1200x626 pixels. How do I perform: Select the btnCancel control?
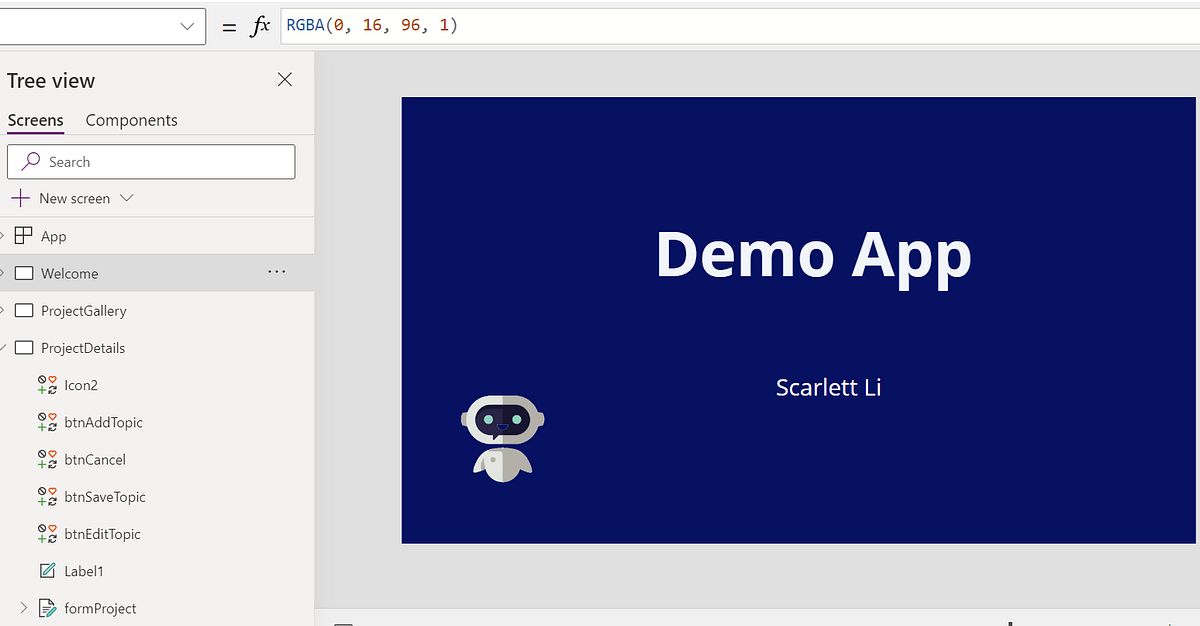pyautogui.click(x=96, y=459)
